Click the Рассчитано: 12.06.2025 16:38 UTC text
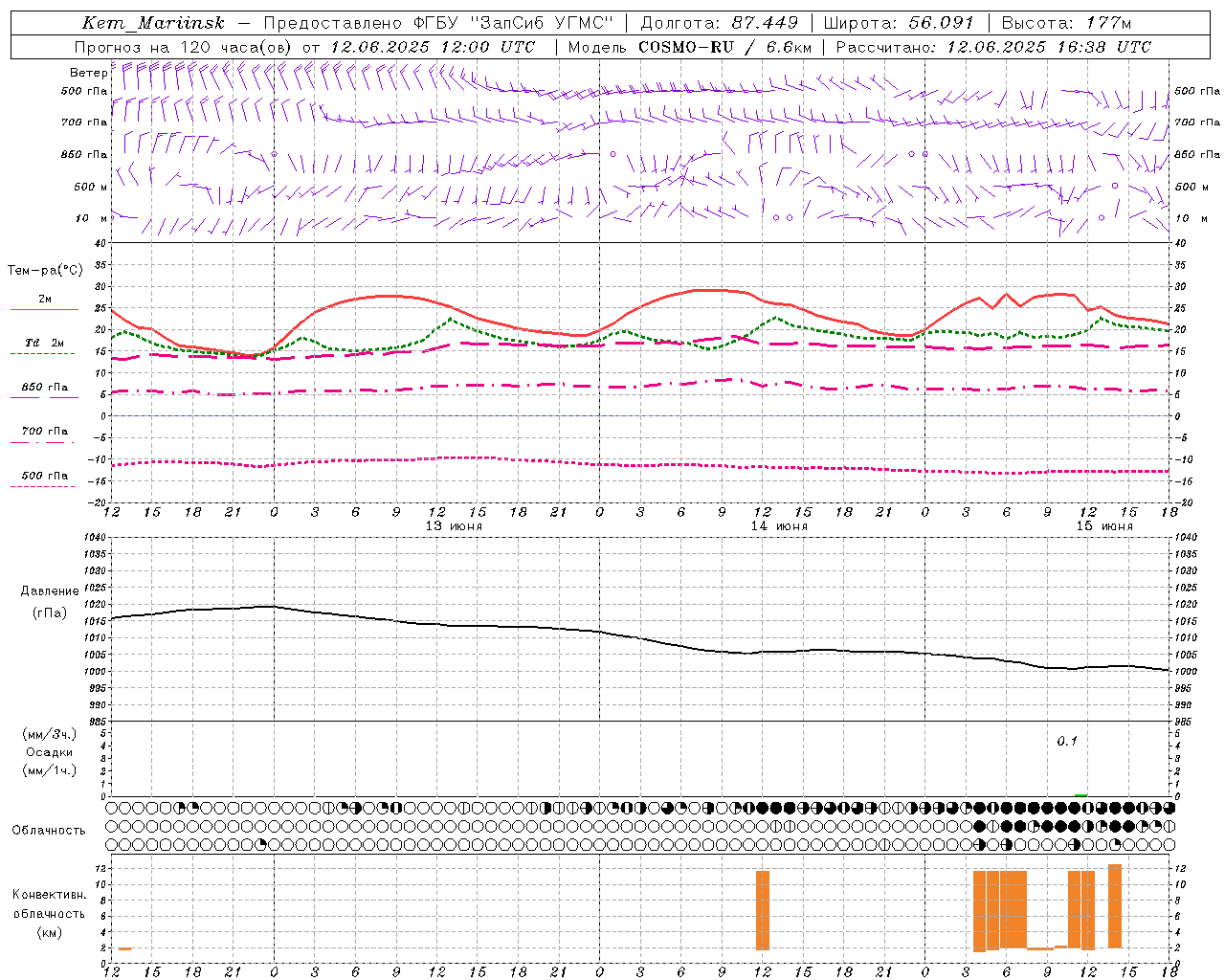Image resolution: width=1225 pixels, height=980 pixels. (993, 47)
